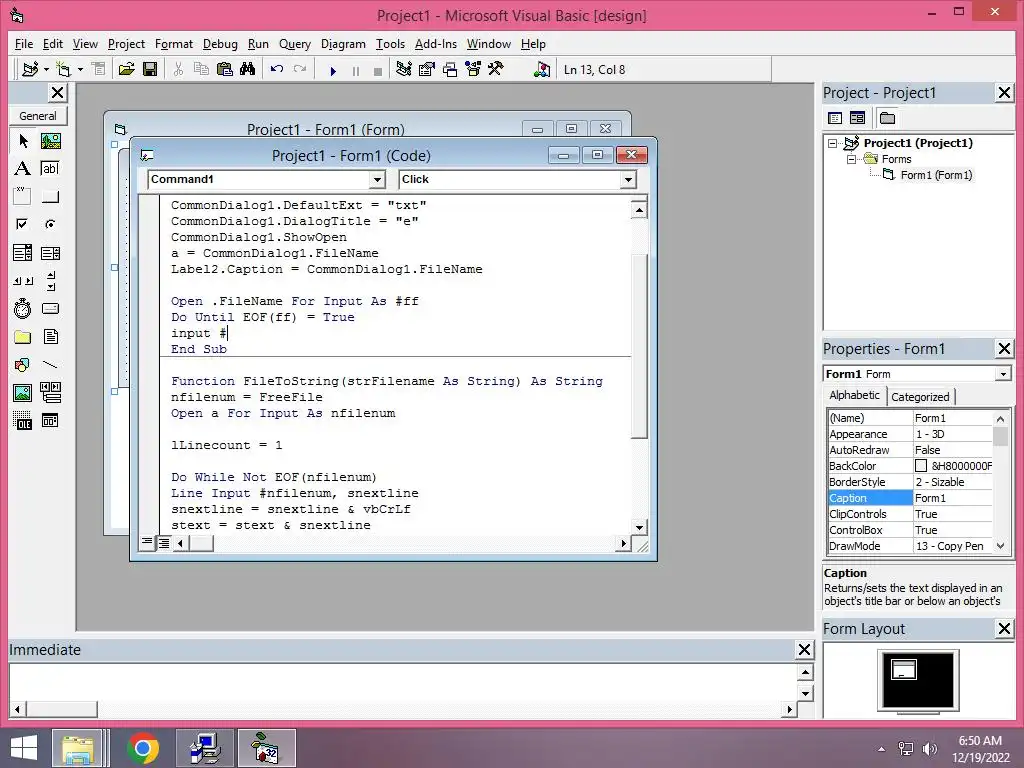Open Find using the binoculars icon
This screenshot has height=768, width=1024.
pyautogui.click(x=248, y=69)
